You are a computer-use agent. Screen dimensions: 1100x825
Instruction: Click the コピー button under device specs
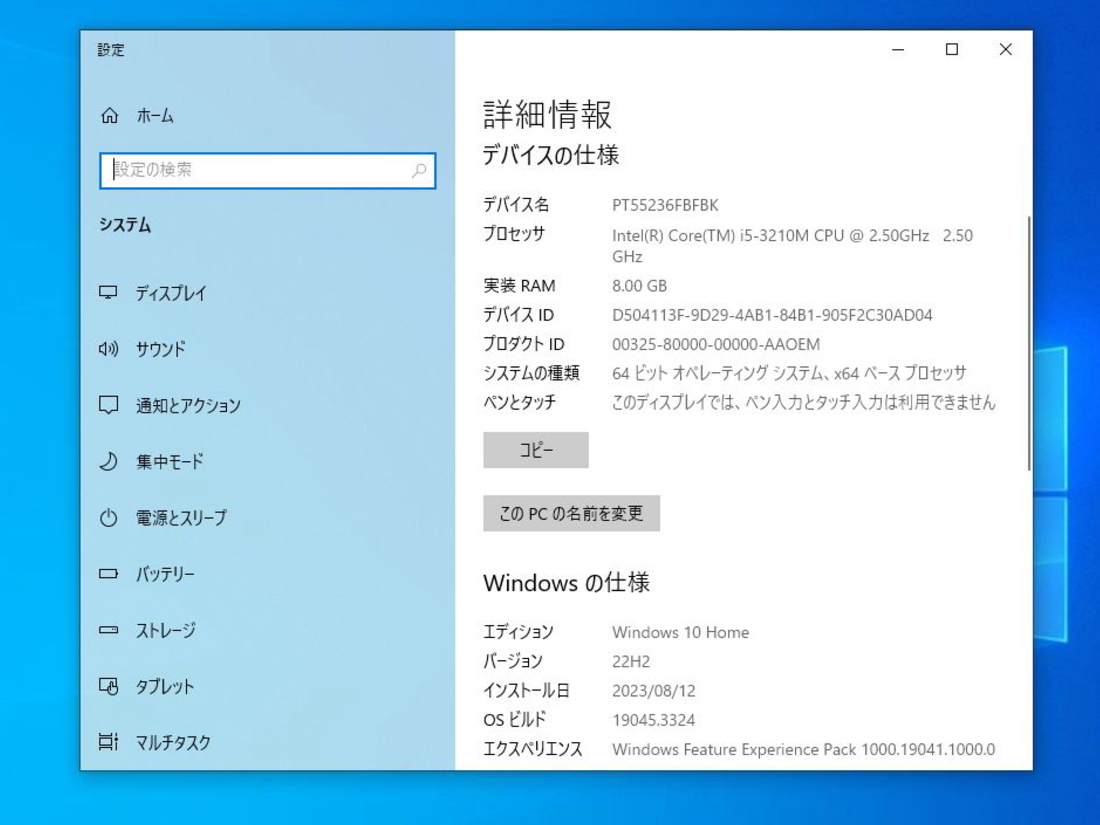coord(536,450)
